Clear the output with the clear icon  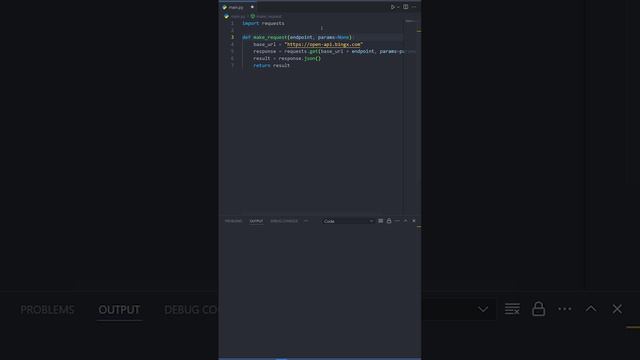[x=380, y=221]
